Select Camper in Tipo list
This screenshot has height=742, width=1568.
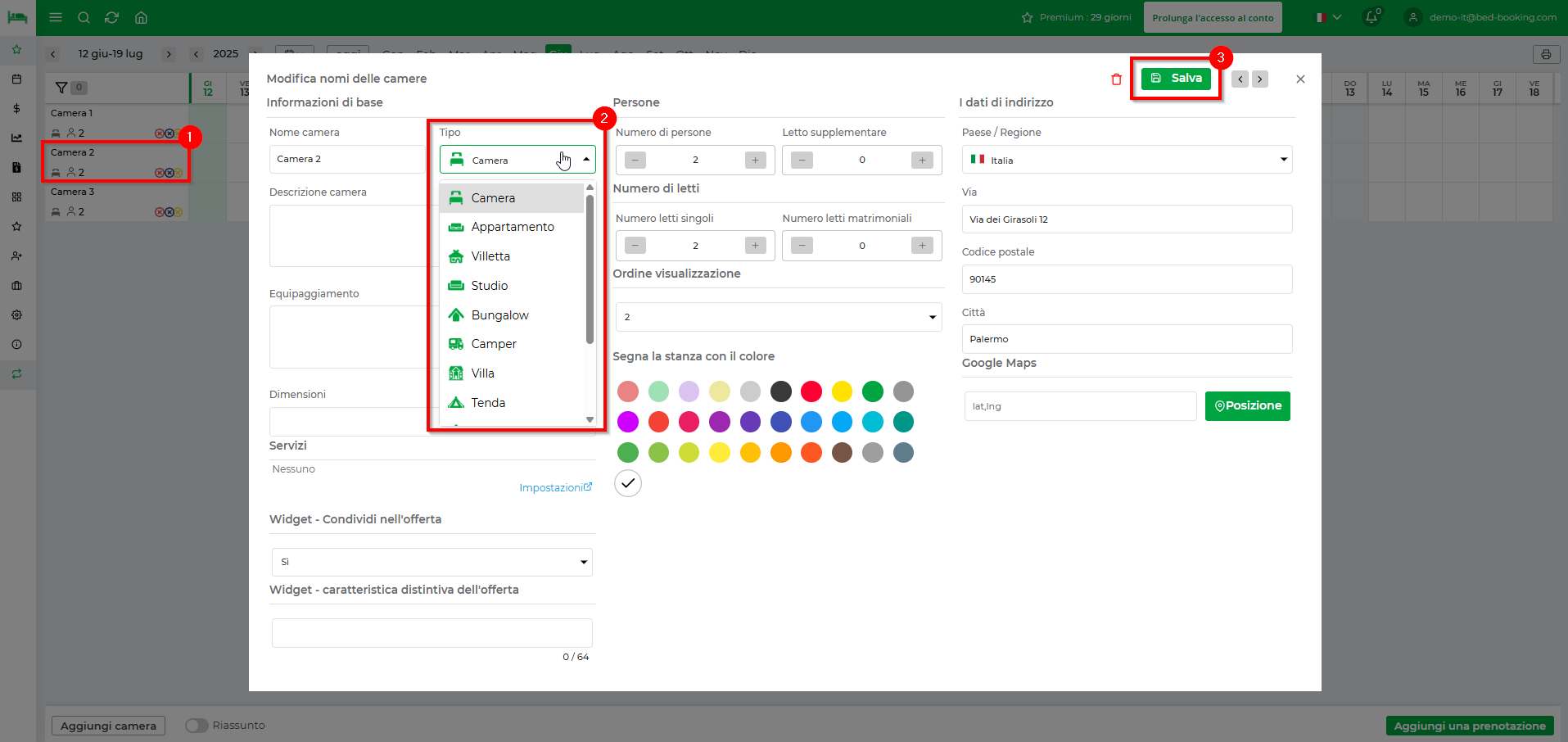coord(512,344)
